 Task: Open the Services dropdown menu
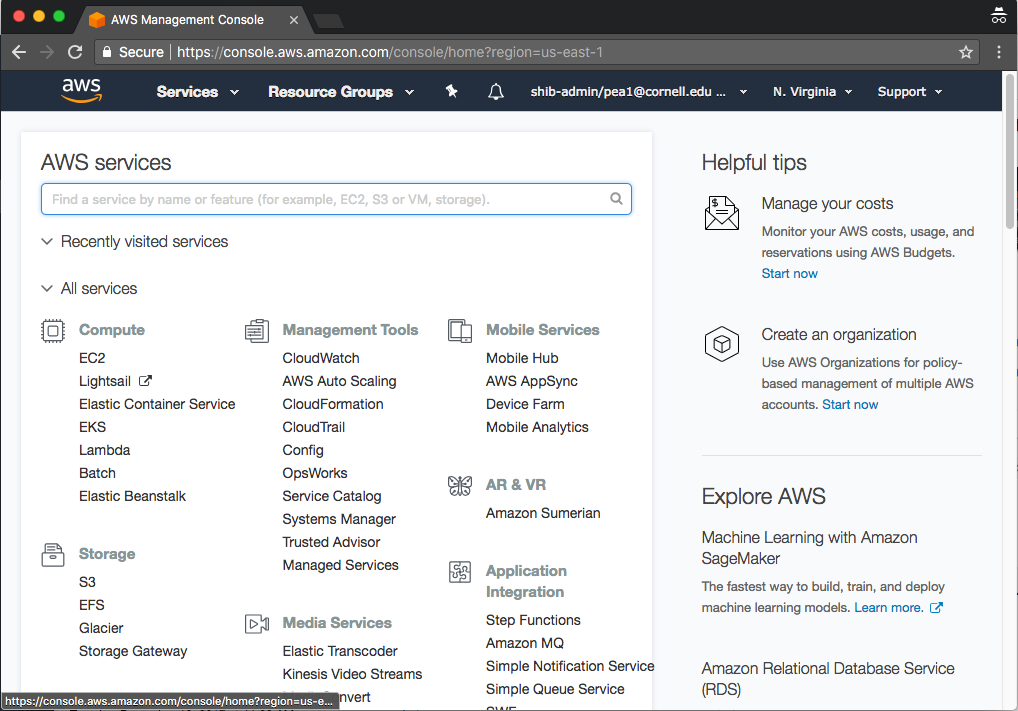[x=197, y=92]
